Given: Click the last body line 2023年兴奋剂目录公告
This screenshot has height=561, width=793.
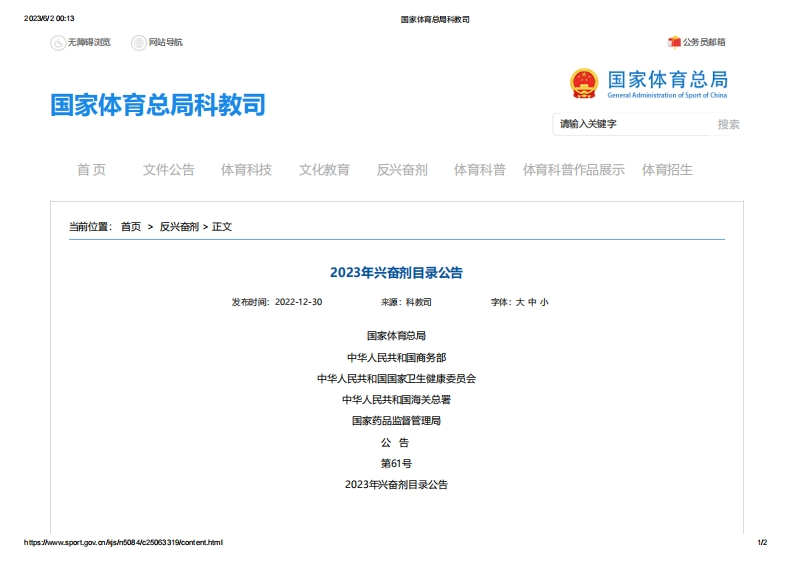Looking at the screenshot, I should 396,485.
